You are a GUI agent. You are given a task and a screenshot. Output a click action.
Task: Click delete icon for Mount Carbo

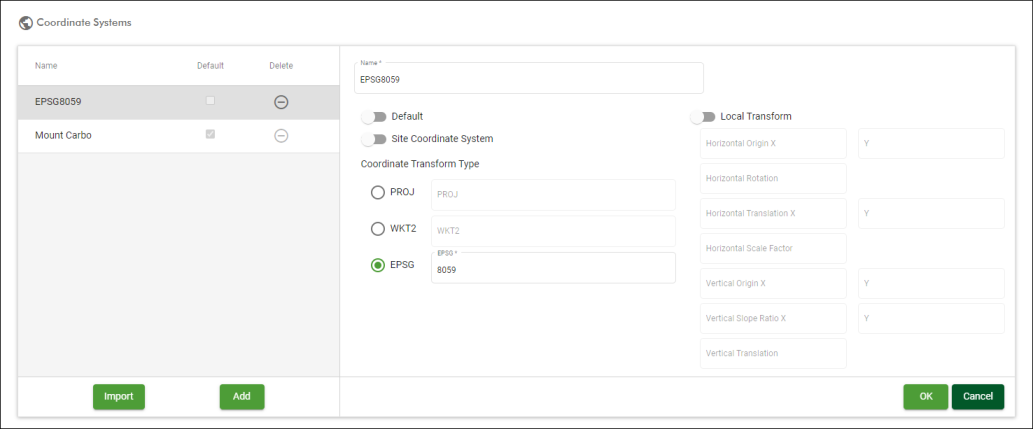(x=281, y=135)
